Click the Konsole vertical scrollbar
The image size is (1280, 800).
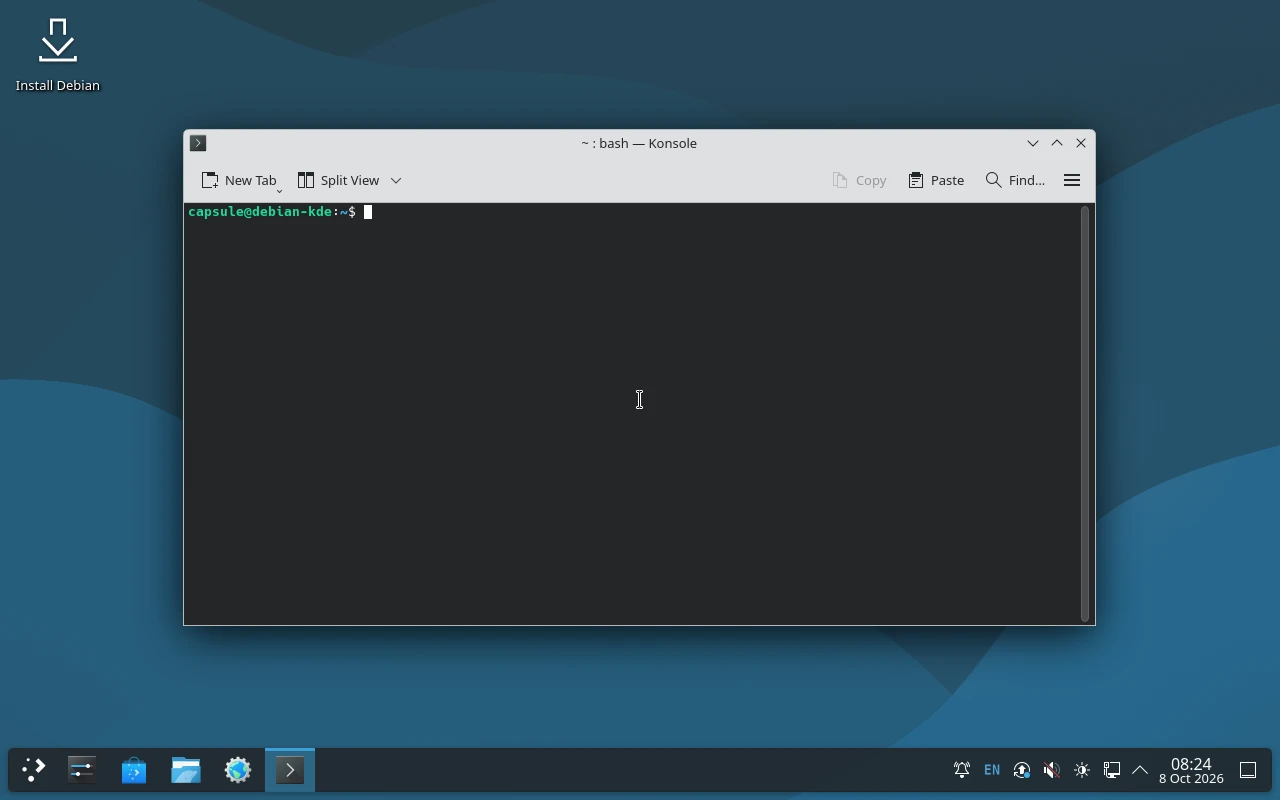[1085, 414]
